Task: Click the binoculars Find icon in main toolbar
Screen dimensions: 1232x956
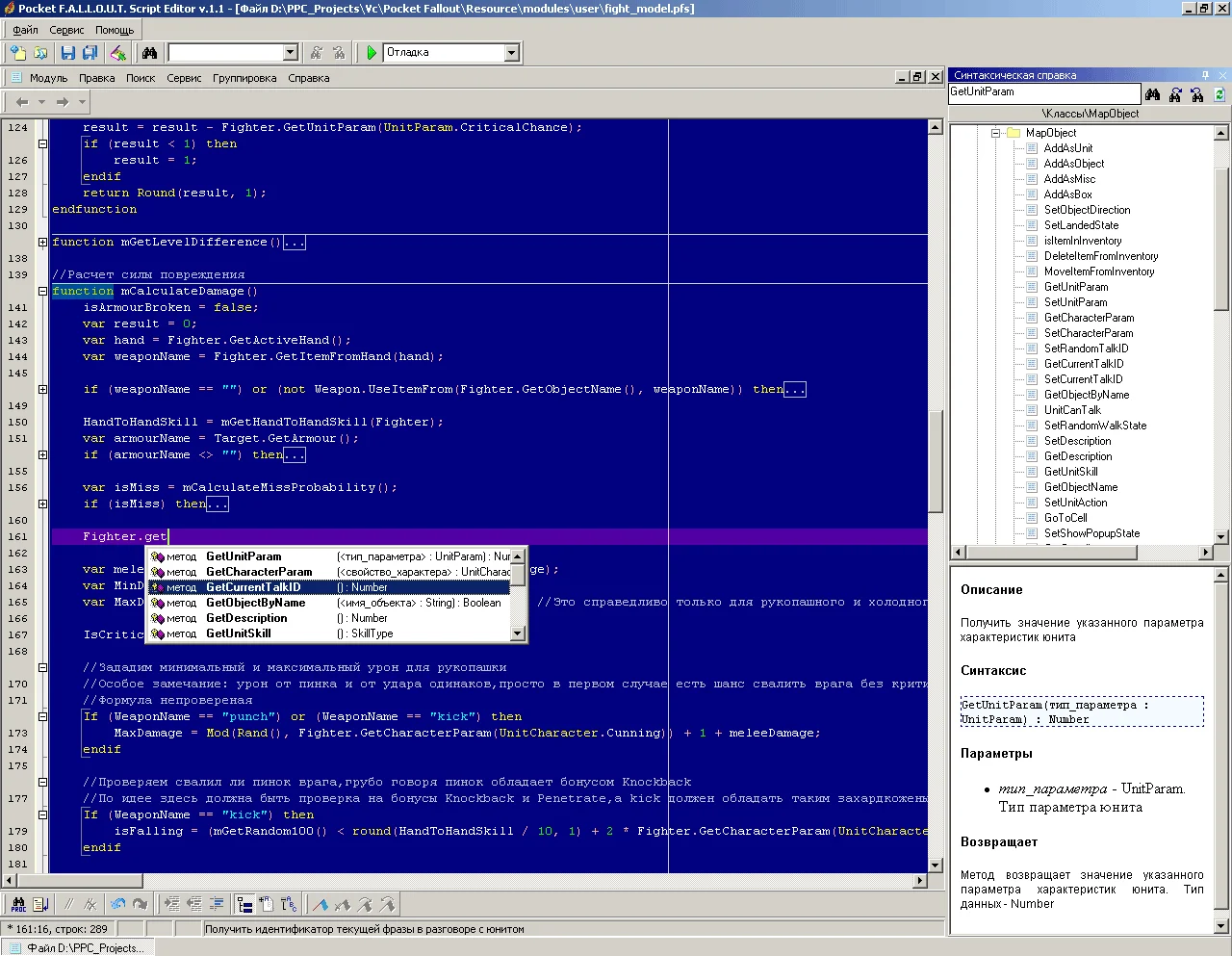Action: (149, 53)
